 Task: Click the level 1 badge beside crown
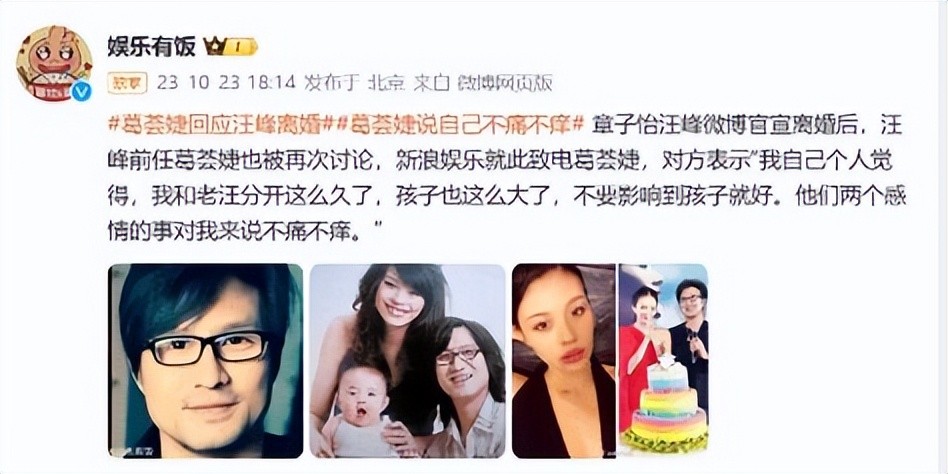click(x=243, y=46)
